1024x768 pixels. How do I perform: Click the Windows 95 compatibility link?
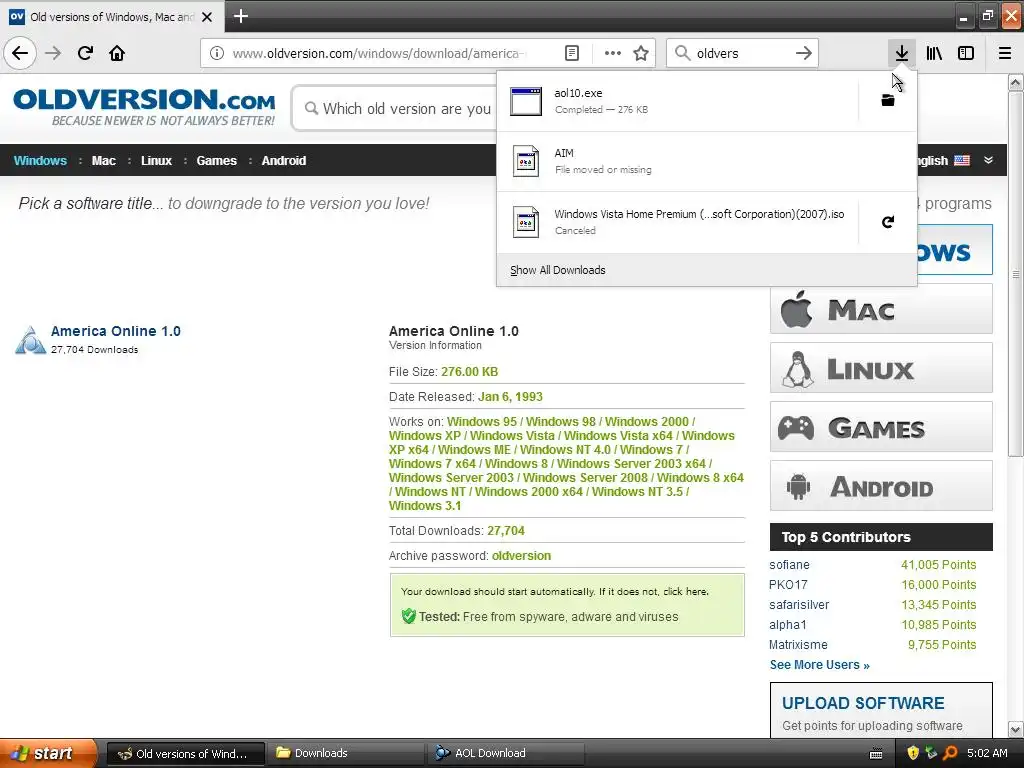click(x=481, y=422)
